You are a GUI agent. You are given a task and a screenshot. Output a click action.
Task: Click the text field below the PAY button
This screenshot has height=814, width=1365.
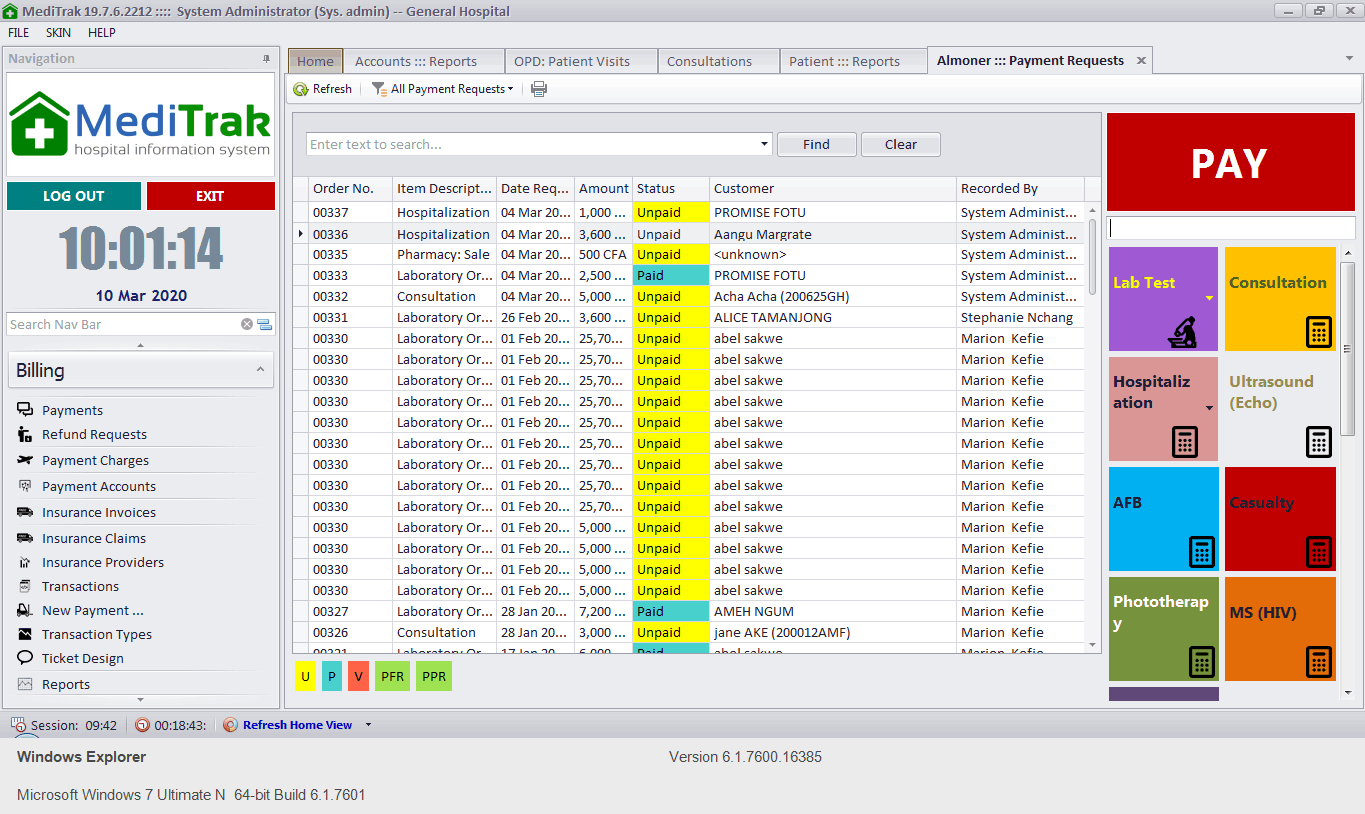tap(1231, 228)
